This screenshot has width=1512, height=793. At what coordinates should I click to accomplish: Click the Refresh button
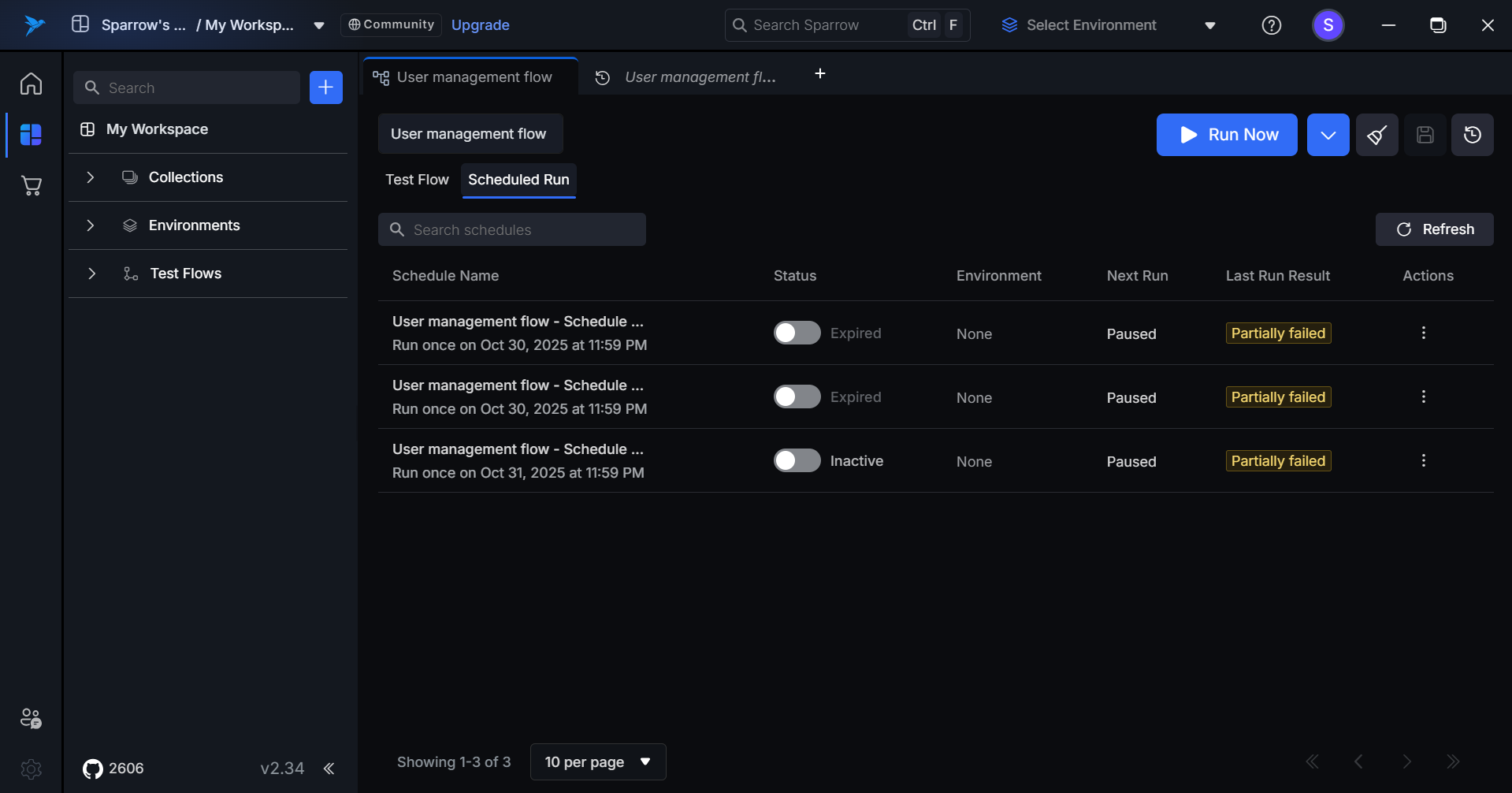1434,229
